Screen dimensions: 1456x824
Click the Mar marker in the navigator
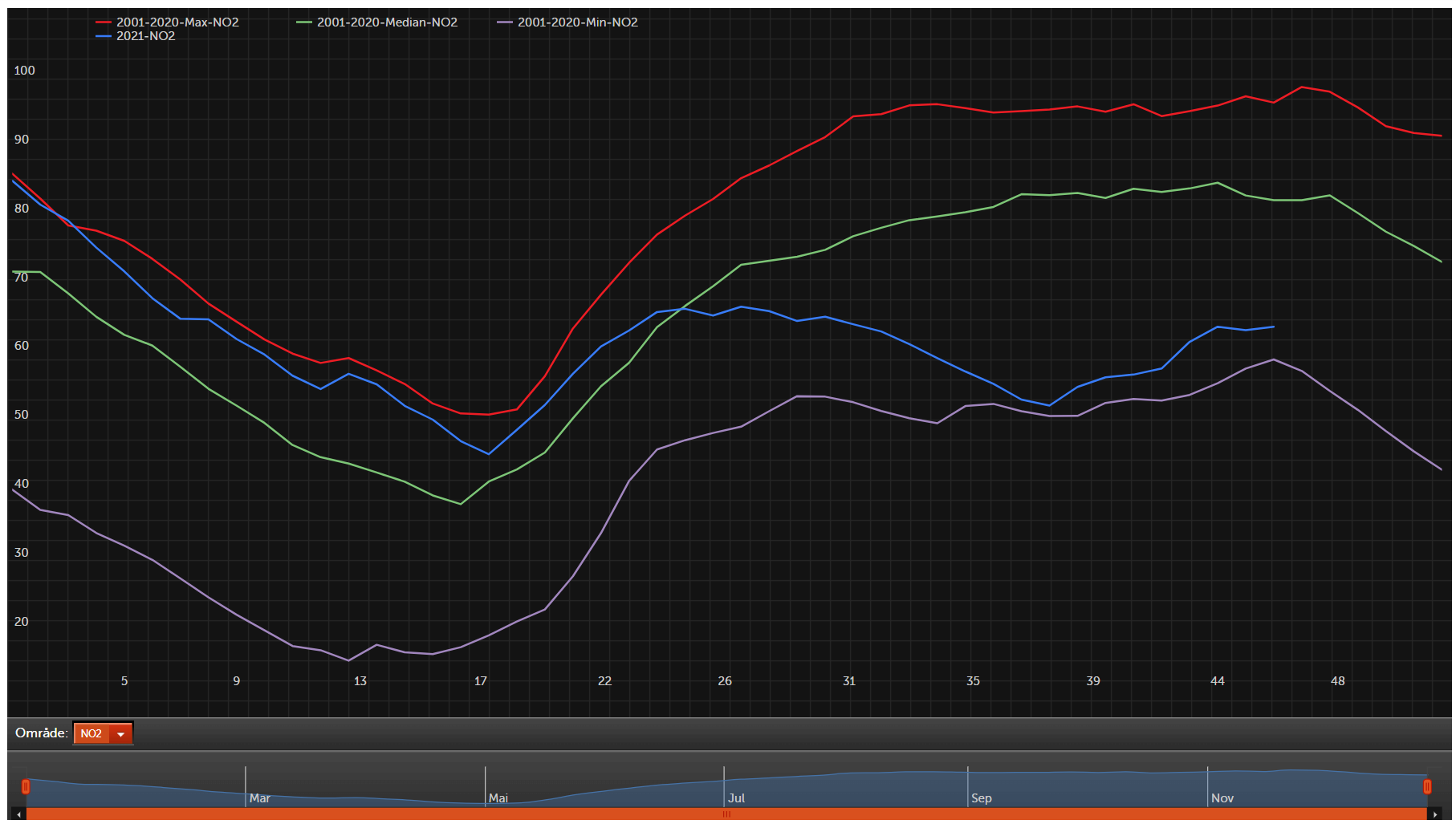point(259,798)
